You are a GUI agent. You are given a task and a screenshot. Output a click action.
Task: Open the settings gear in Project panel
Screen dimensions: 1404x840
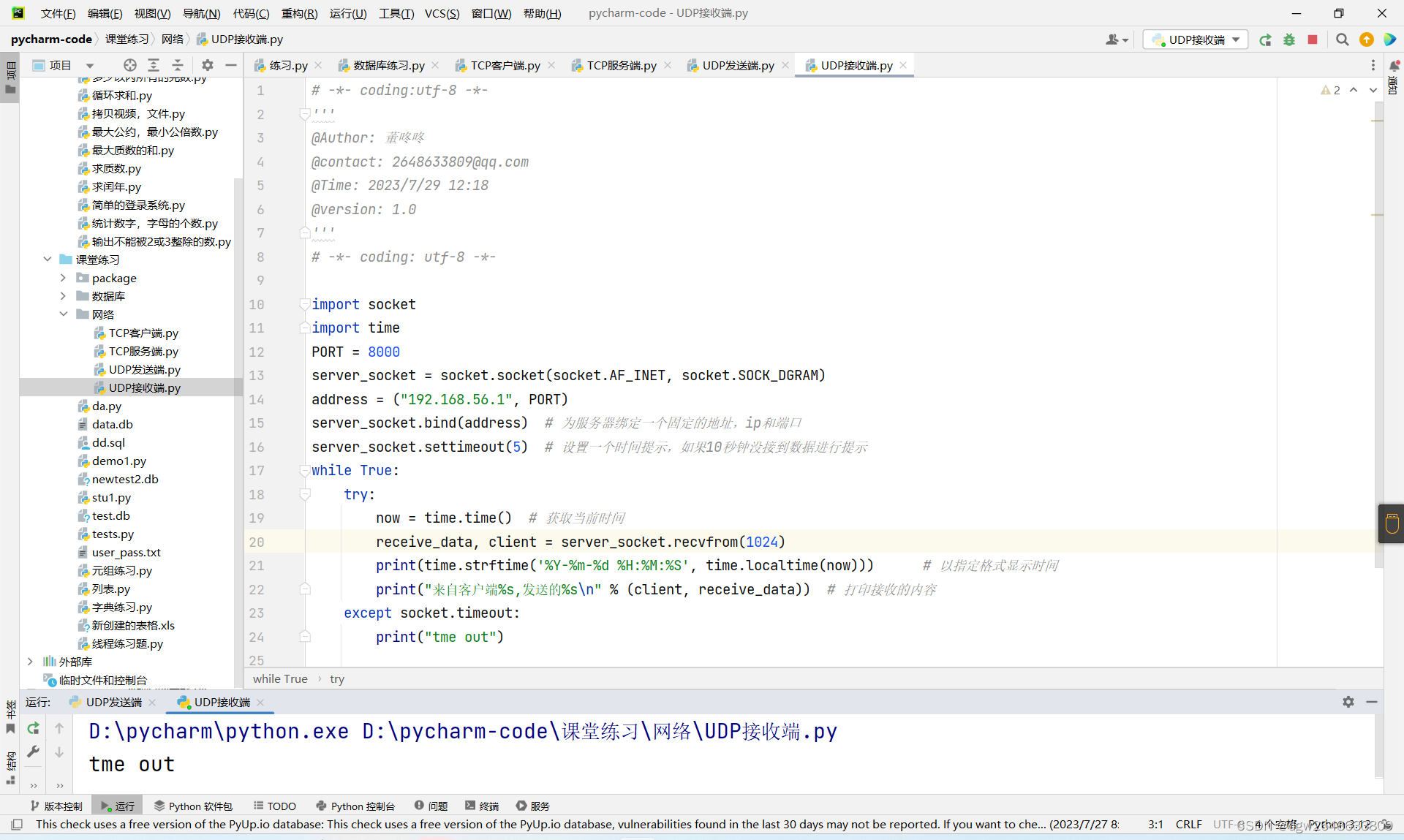[x=208, y=65]
